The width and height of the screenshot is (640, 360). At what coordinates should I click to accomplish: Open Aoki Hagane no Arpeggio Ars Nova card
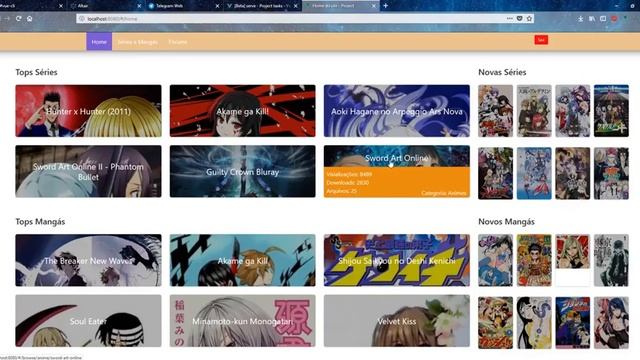click(x=397, y=111)
